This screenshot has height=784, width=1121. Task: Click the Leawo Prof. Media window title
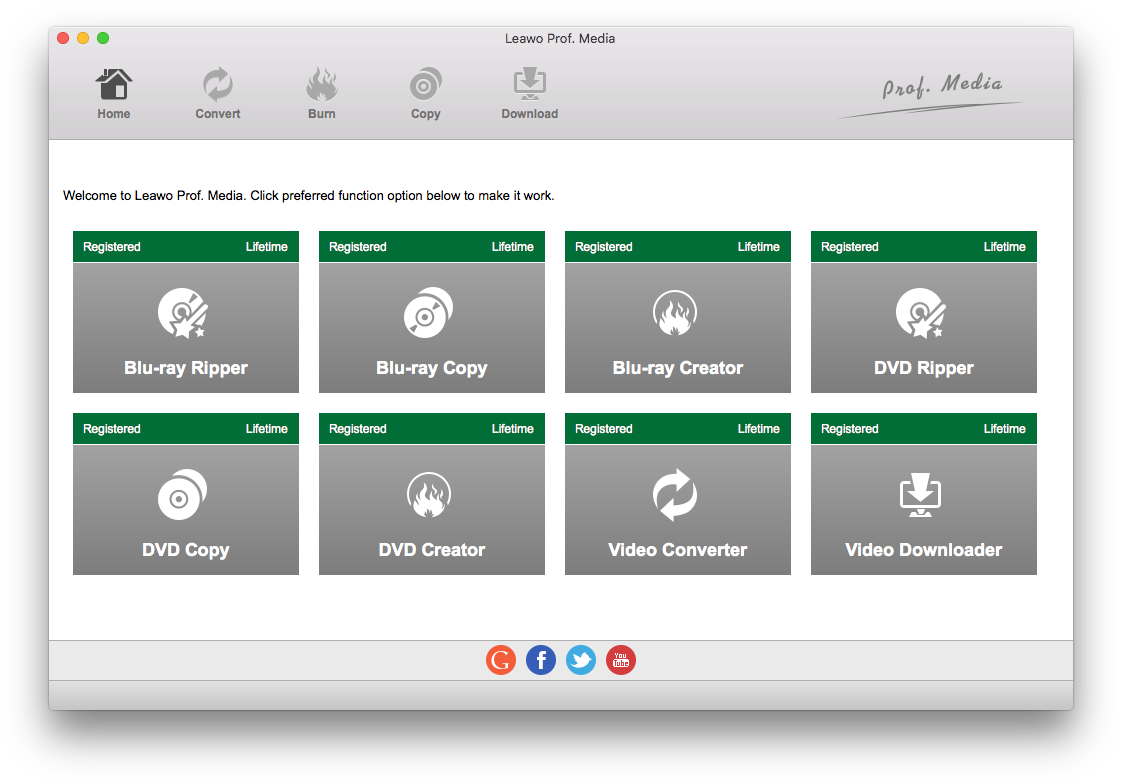point(560,39)
